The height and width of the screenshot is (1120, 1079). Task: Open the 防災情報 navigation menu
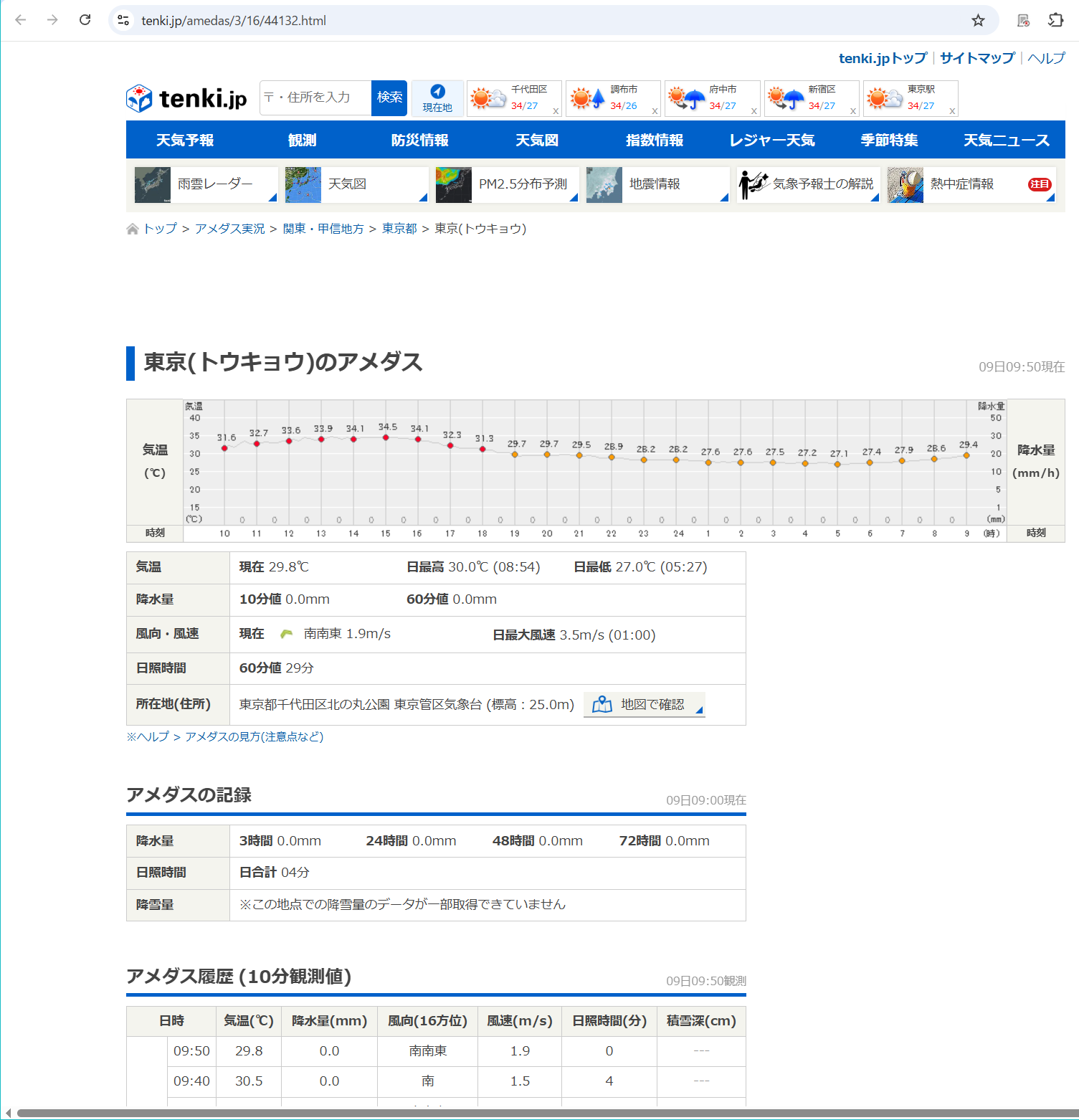click(419, 141)
